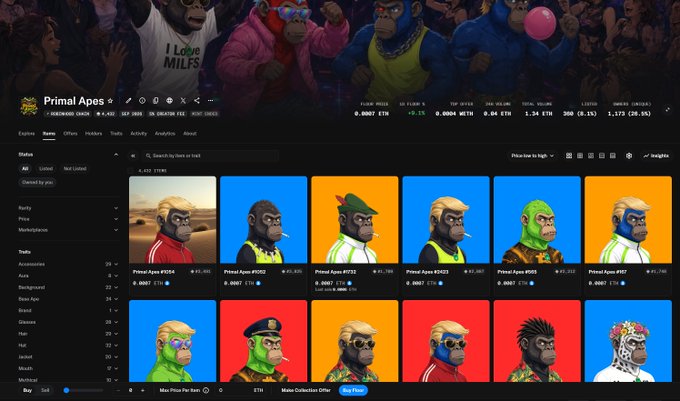Open the display settings gear icon

(x=629, y=156)
